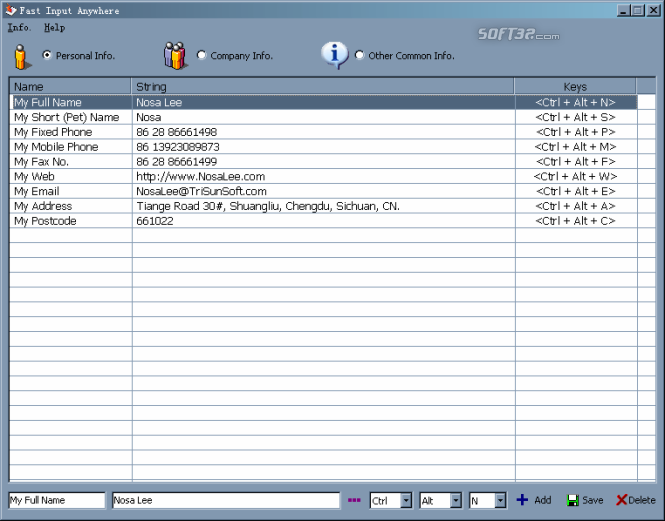Click the <Ctrl + Alt + M> keys cell
This screenshot has height=521, width=665.
tap(575, 147)
